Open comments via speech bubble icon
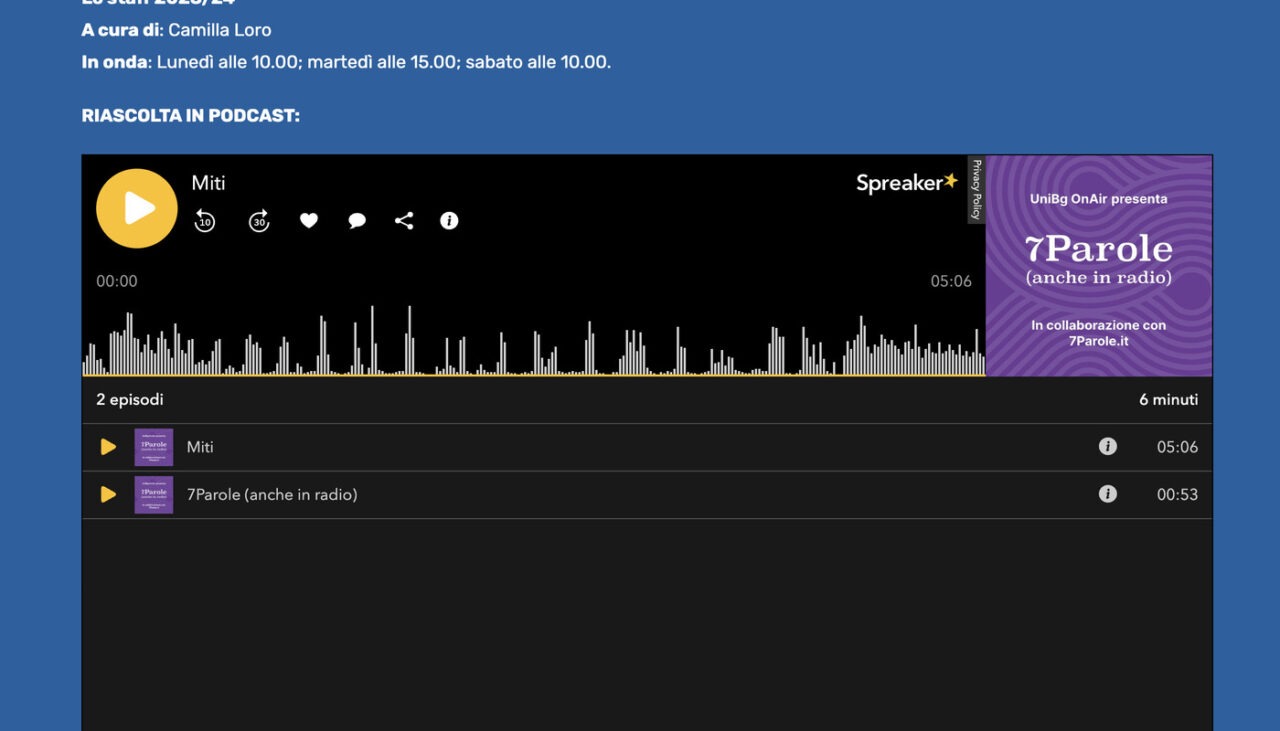 (x=357, y=221)
